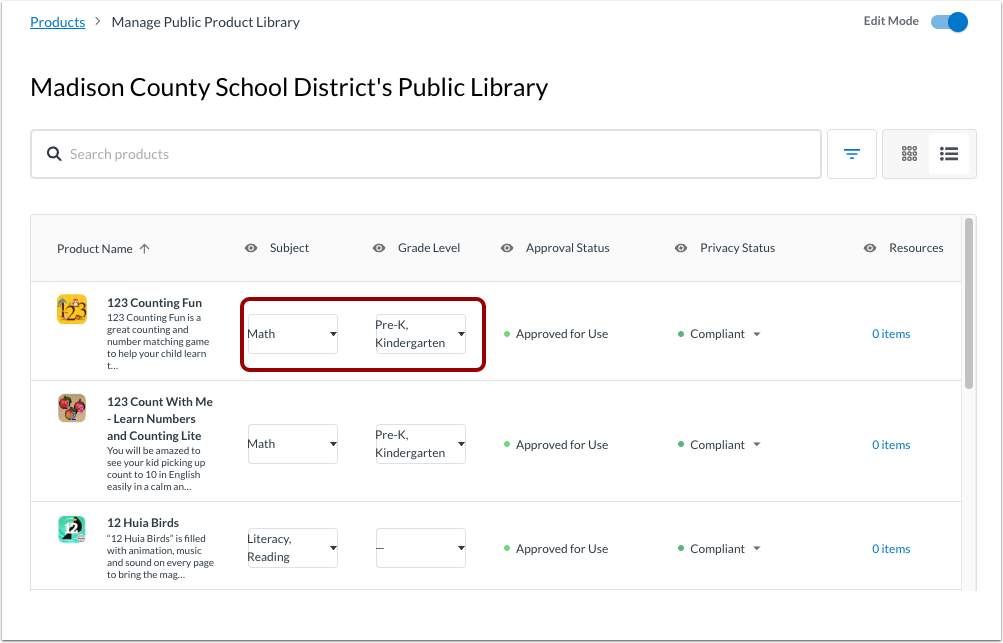
Task: Click the 123 Counting Fun app icon
Action: coord(72,310)
